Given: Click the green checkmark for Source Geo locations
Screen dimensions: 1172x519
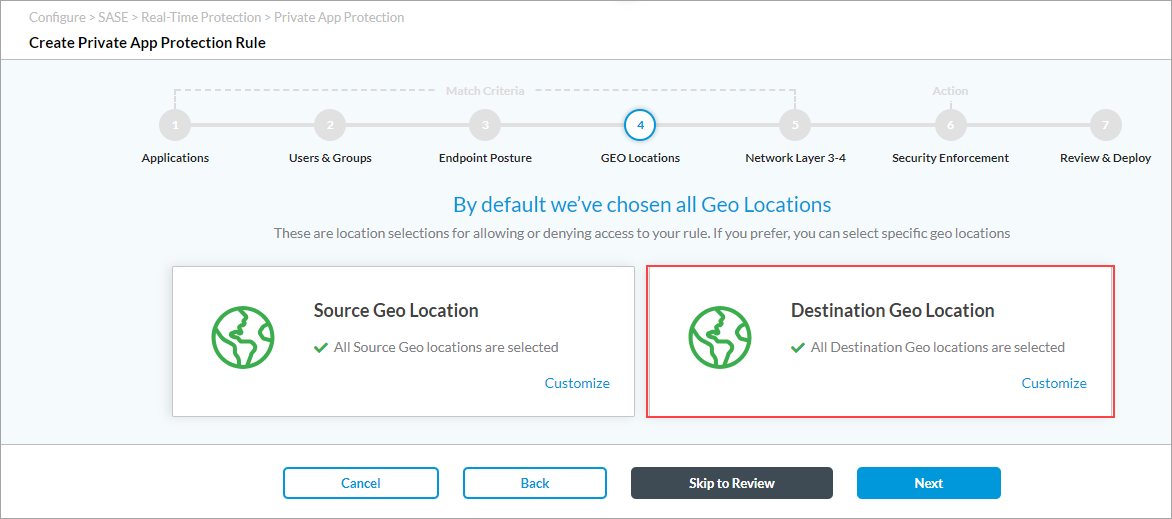Looking at the screenshot, I should click(x=321, y=348).
